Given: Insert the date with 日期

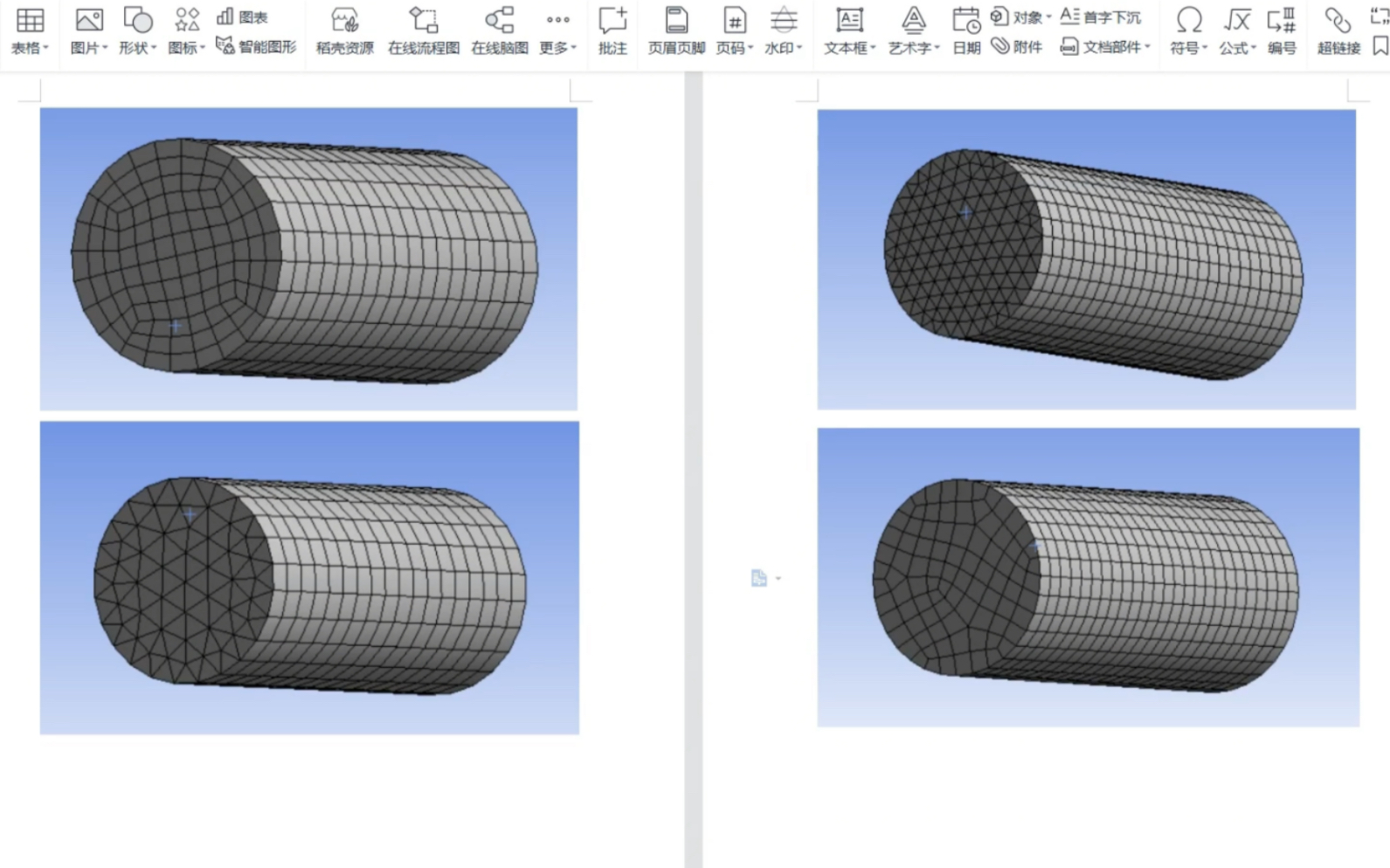Looking at the screenshot, I should click(x=966, y=31).
